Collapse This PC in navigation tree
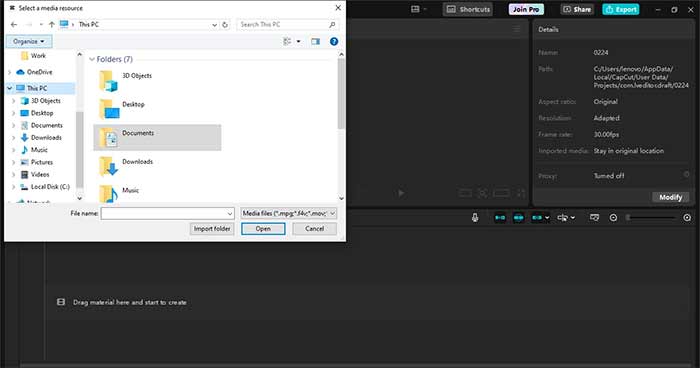Screen dimensions: 700x368 10,88
